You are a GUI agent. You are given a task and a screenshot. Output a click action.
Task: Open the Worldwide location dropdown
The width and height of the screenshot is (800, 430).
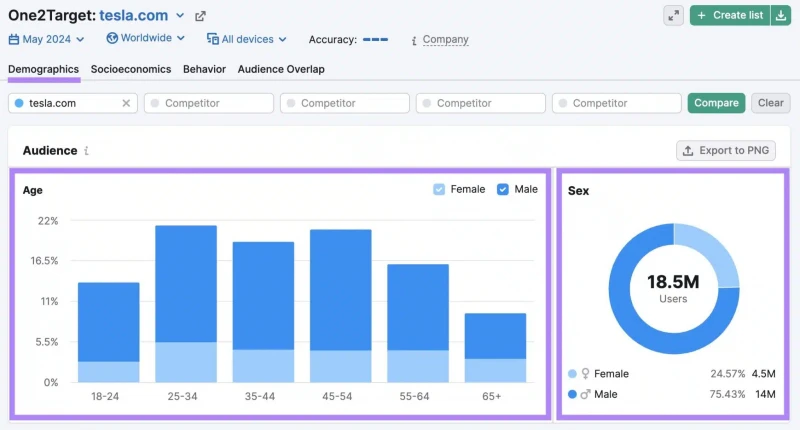145,38
